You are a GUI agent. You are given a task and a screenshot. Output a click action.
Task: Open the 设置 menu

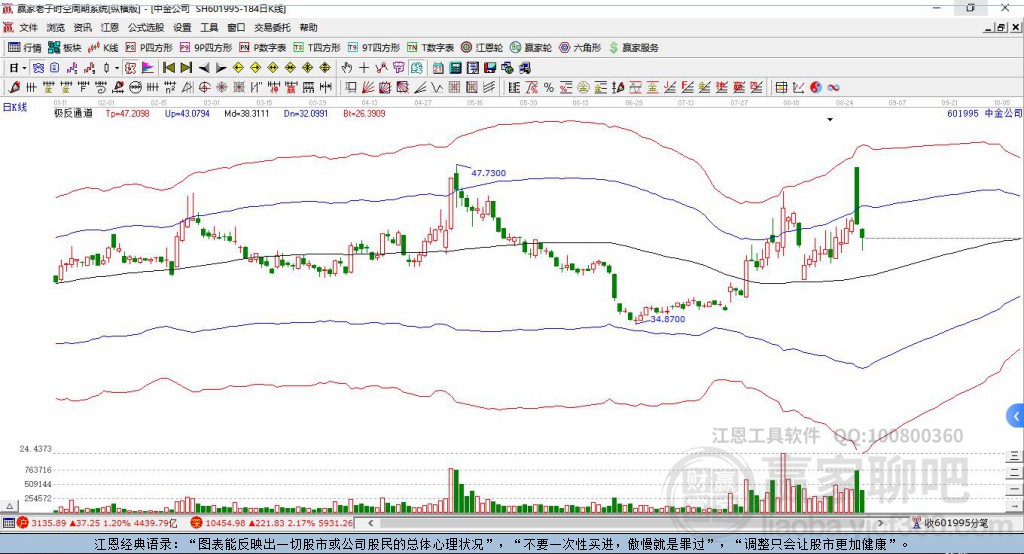point(182,27)
